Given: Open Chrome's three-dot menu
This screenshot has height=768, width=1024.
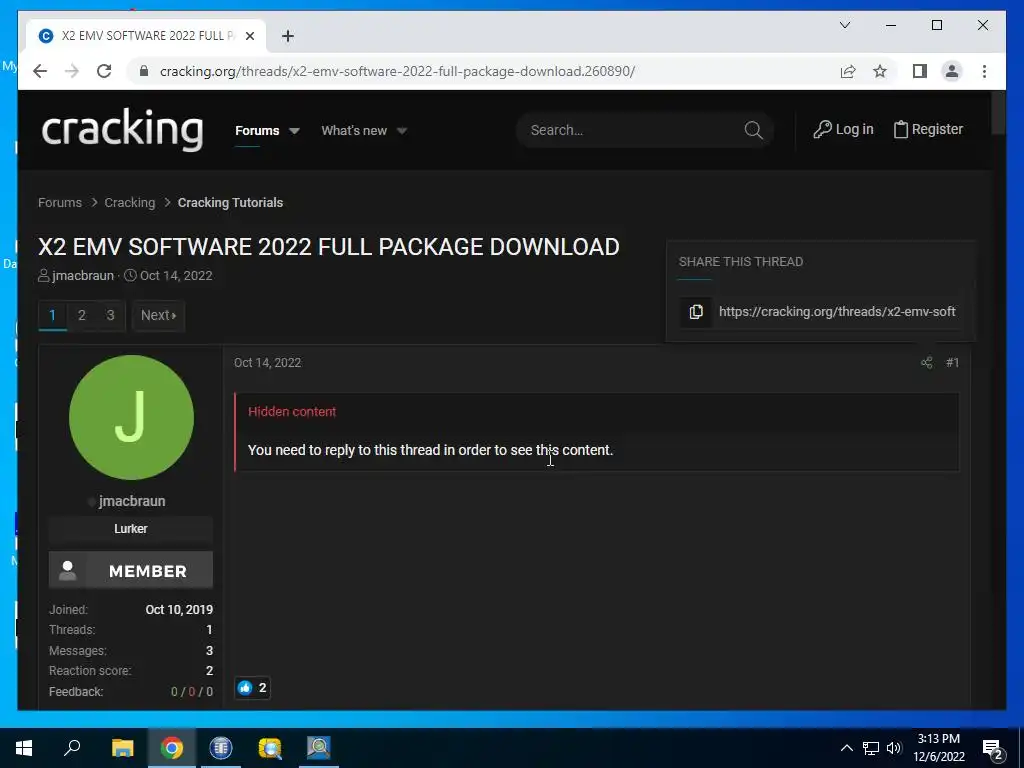Looking at the screenshot, I should coord(984,71).
